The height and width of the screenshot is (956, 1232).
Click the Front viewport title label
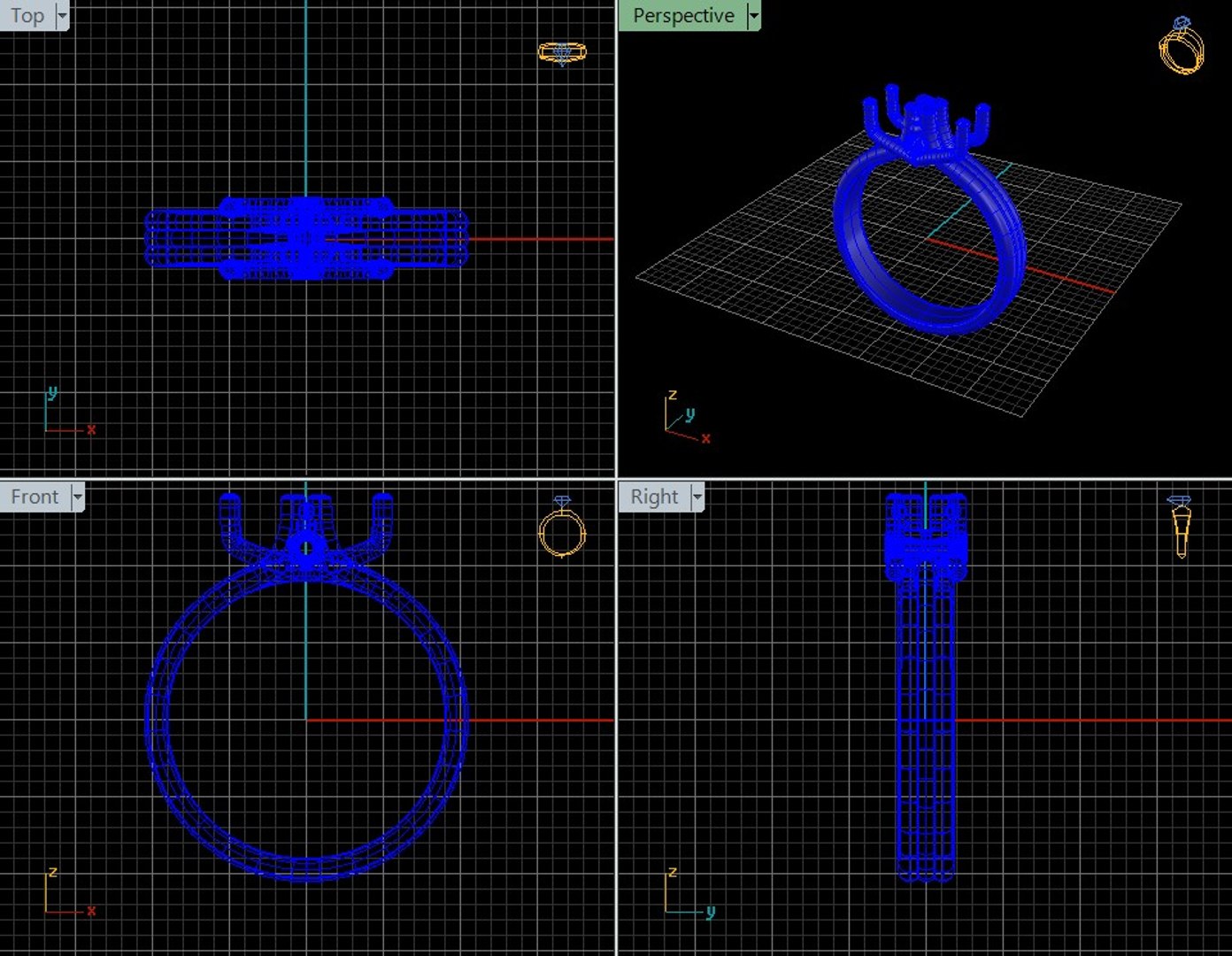[35, 497]
